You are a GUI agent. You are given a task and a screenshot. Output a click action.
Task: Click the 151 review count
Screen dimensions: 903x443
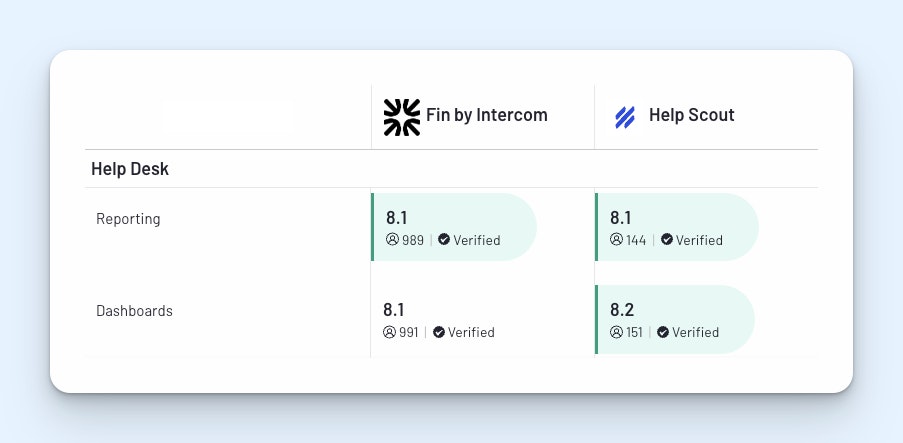pos(634,332)
